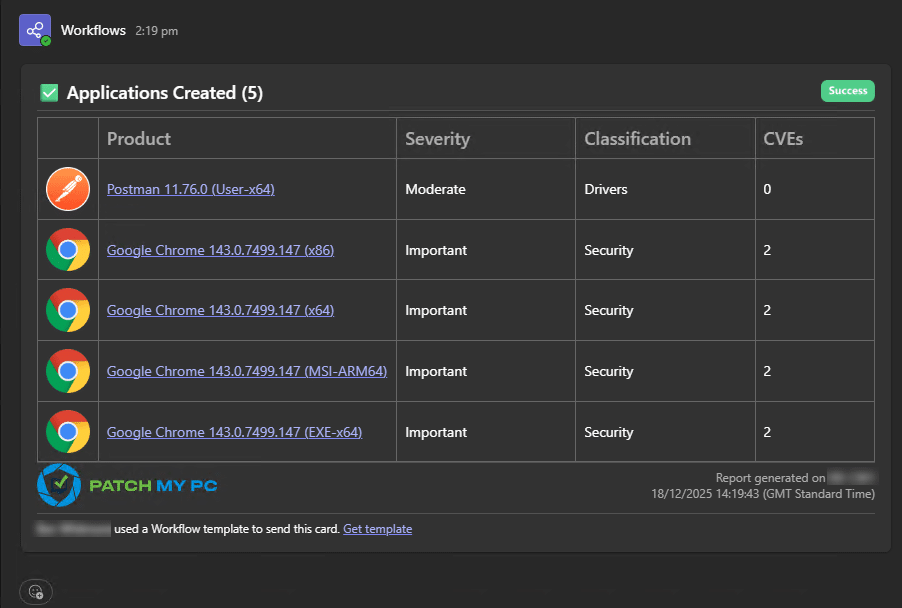902x608 pixels.
Task: Open Google Chrome 143.0.7499.147 (x86) link
Action: click(220, 250)
